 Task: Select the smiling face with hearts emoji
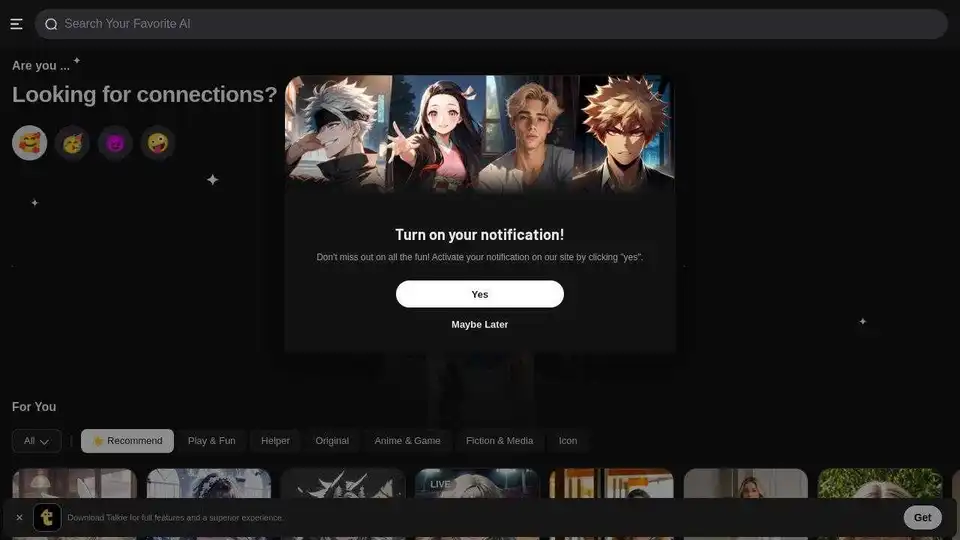tap(29, 143)
